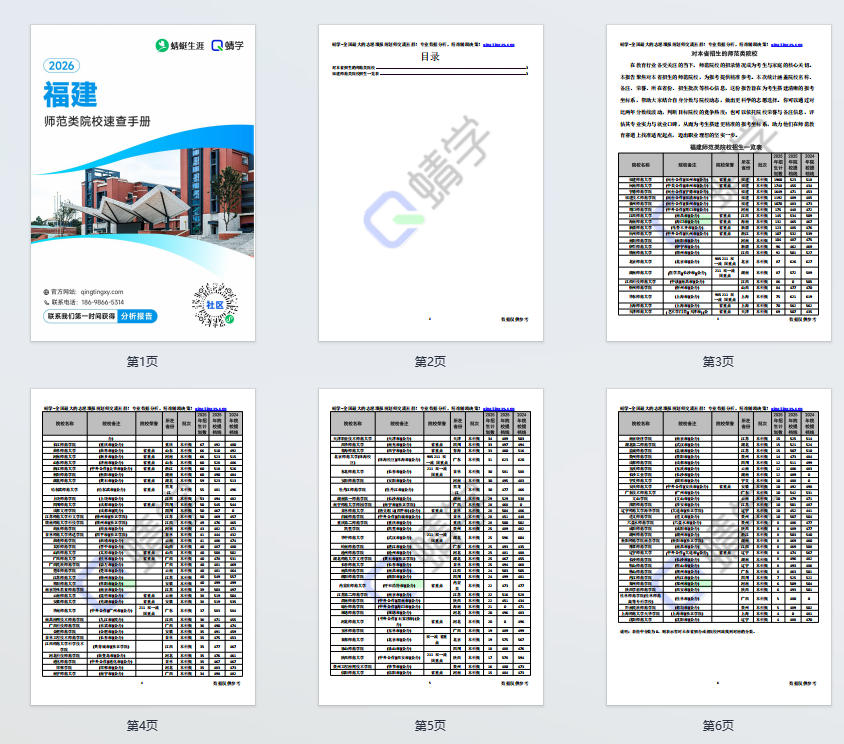This screenshot has width=844, height=744.
Task: Open the blue hyperlink in page 3 header
Action: [x=788, y=45]
